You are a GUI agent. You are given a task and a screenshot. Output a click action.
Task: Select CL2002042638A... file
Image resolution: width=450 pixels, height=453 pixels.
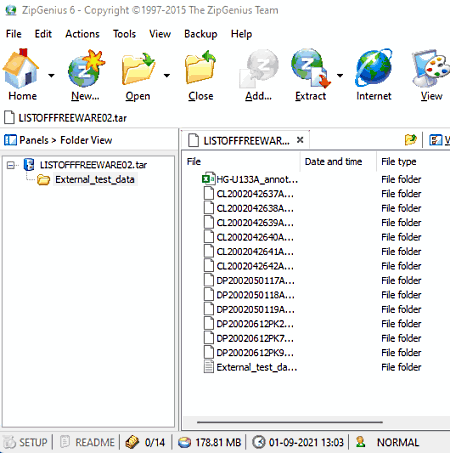tap(255, 208)
